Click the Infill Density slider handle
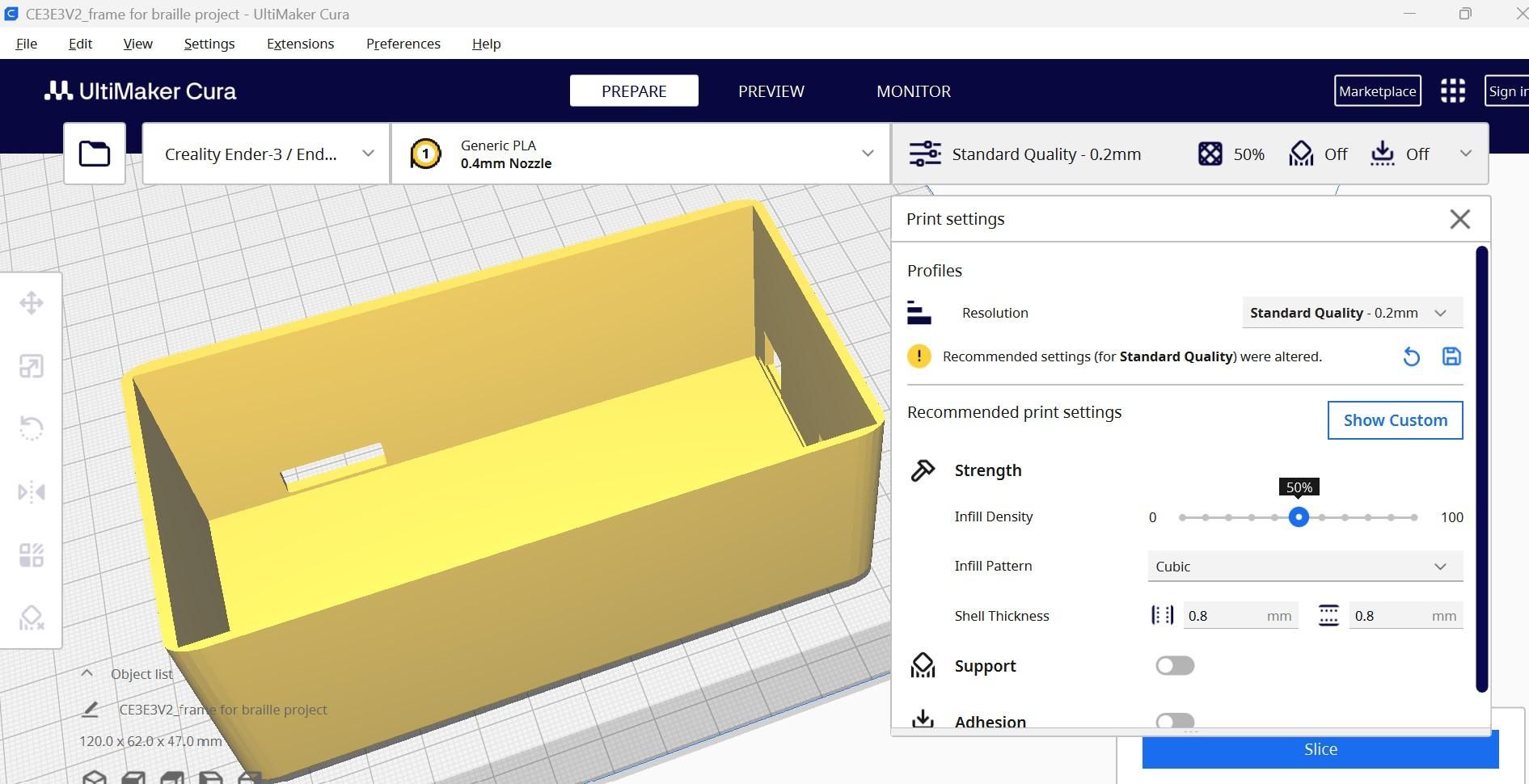This screenshot has height=784, width=1529. coord(1299,517)
